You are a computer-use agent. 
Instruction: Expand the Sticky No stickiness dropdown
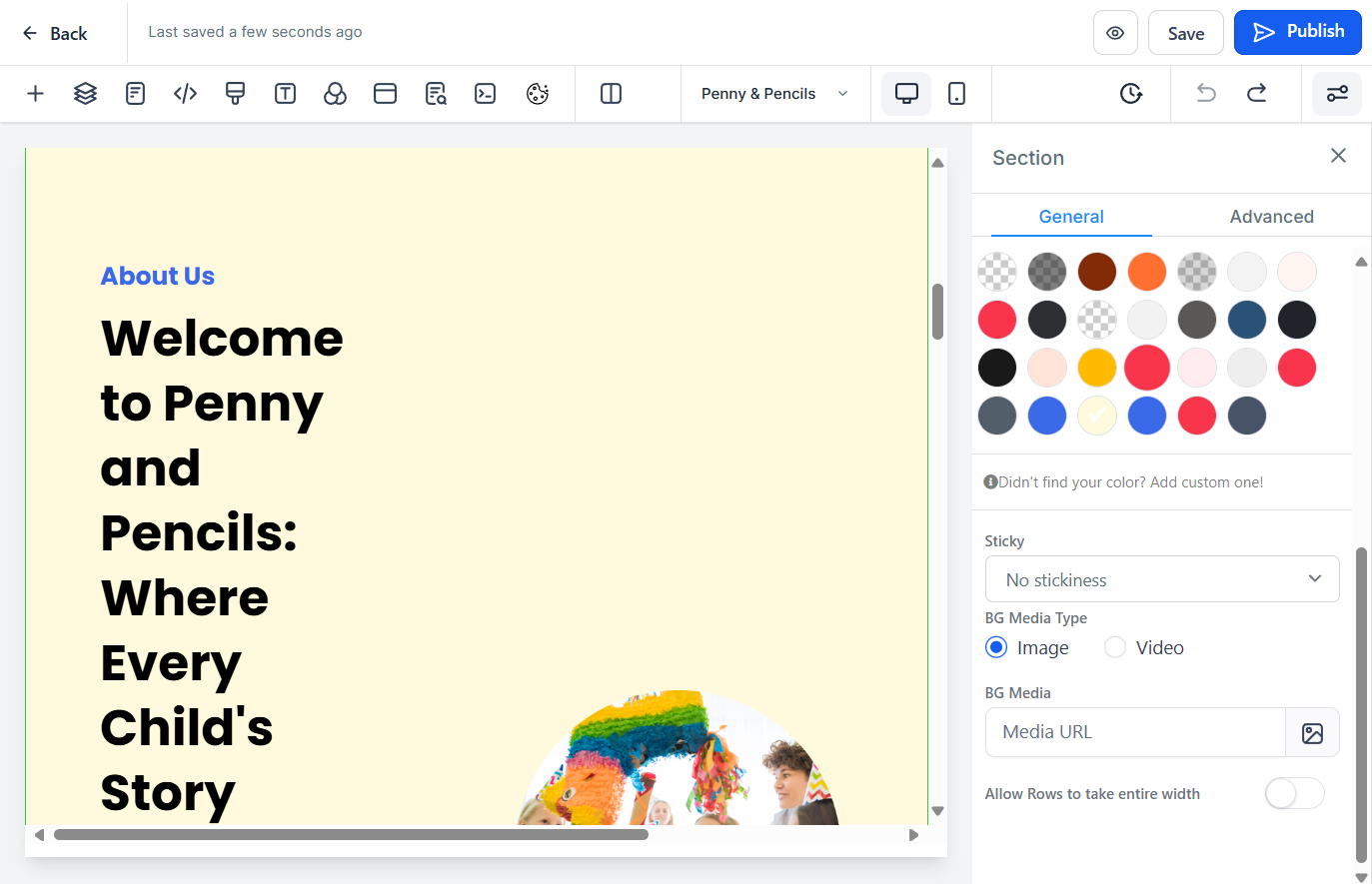click(1162, 579)
